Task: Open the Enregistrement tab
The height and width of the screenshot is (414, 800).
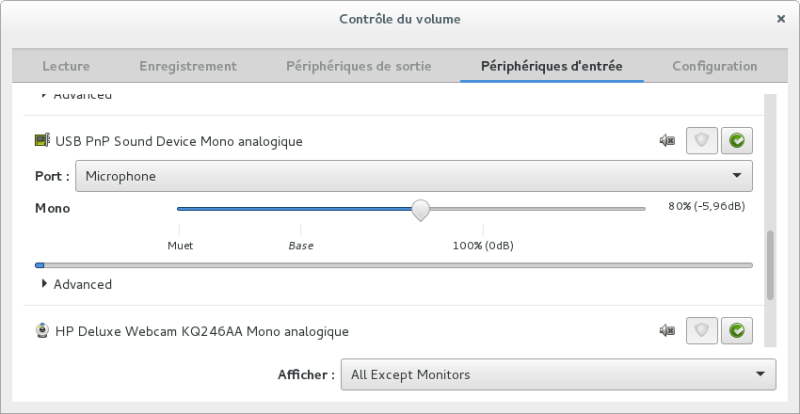Action: (x=188, y=66)
